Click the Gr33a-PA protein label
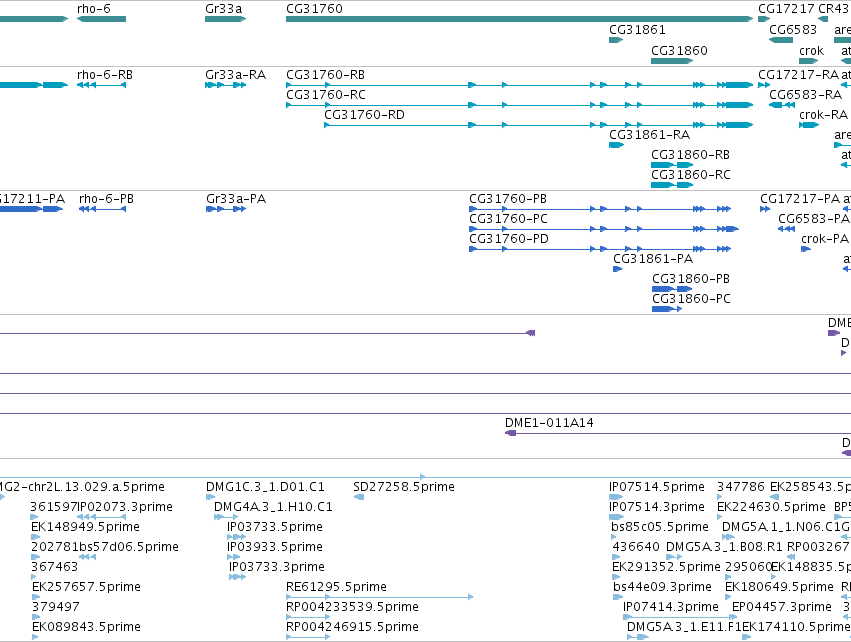 pos(236,199)
